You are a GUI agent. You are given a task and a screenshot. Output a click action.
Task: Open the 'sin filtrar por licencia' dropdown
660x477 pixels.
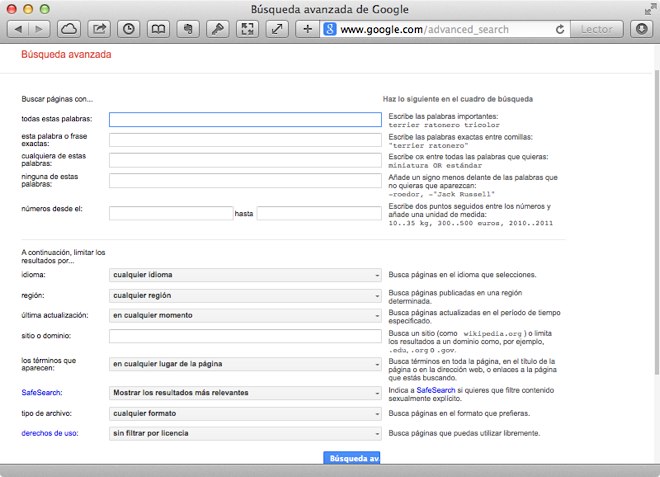(x=245, y=433)
